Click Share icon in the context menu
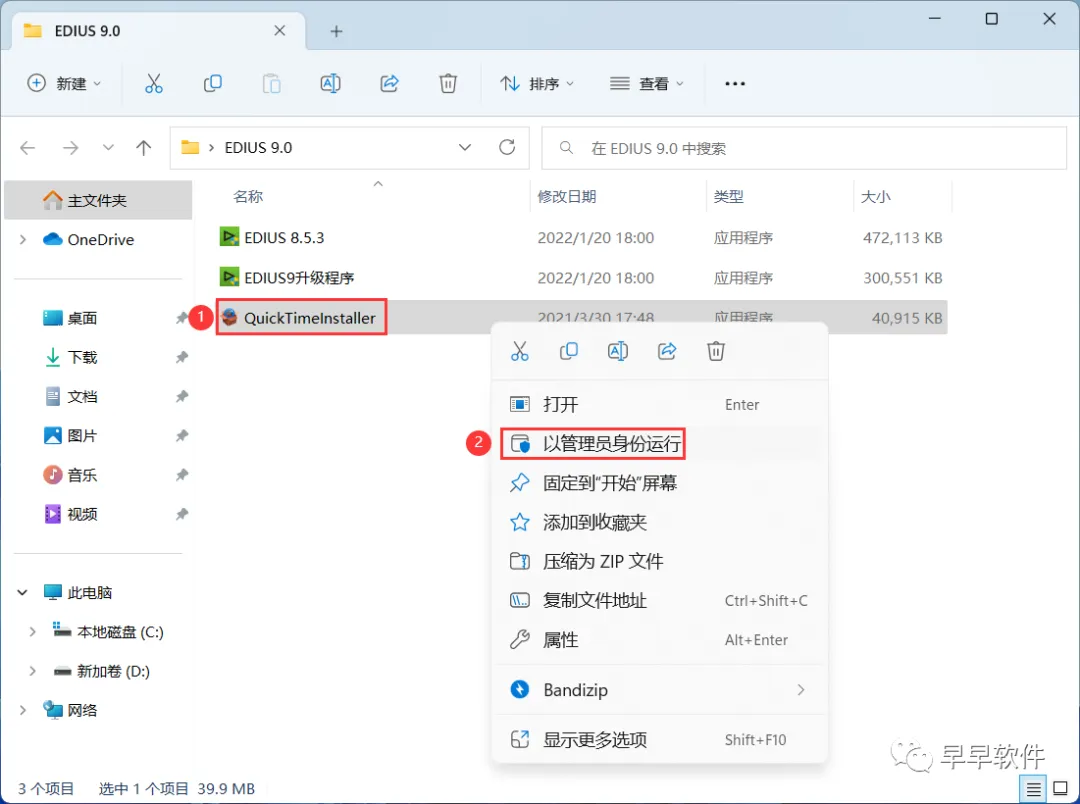 coord(667,351)
